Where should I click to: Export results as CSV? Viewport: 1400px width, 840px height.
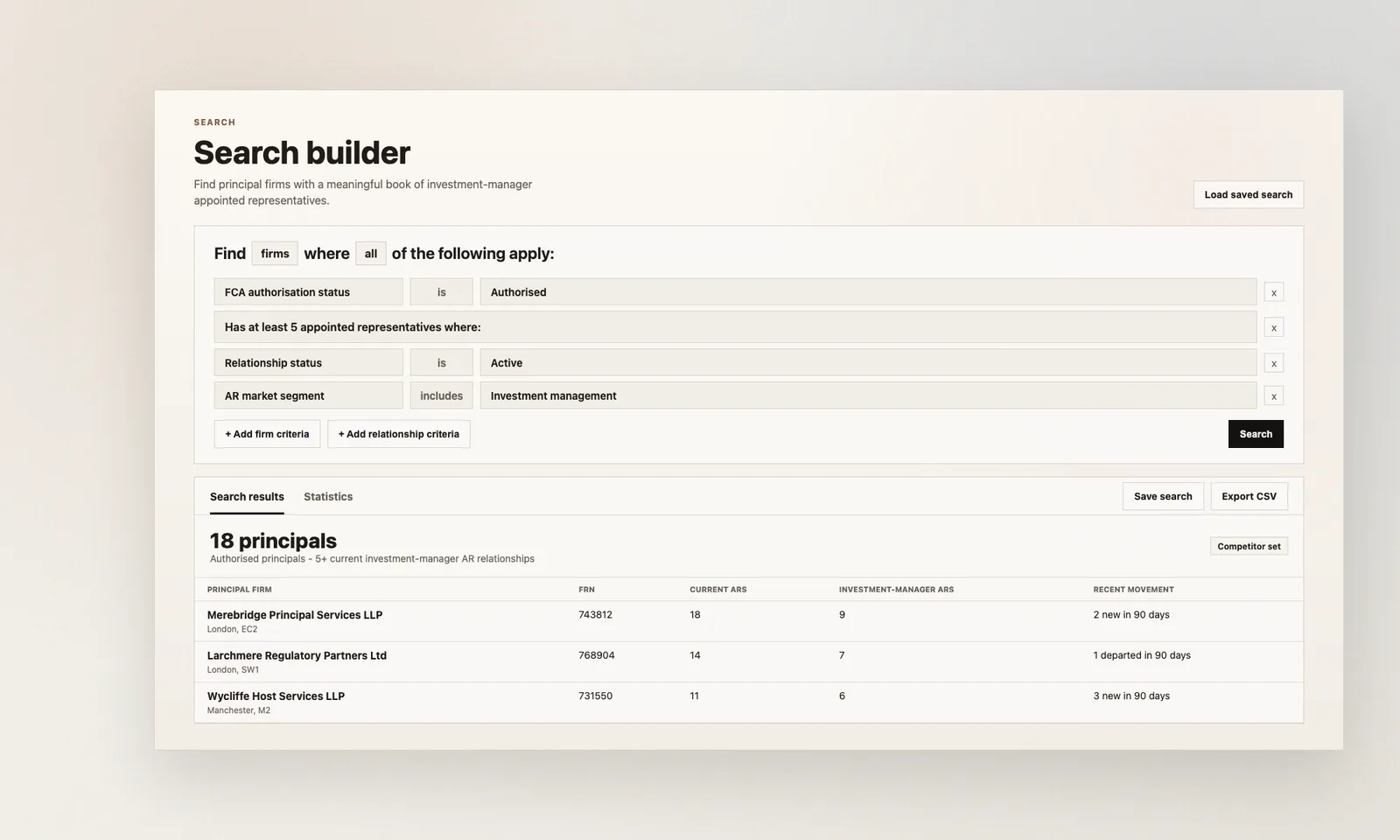click(x=1249, y=496)
